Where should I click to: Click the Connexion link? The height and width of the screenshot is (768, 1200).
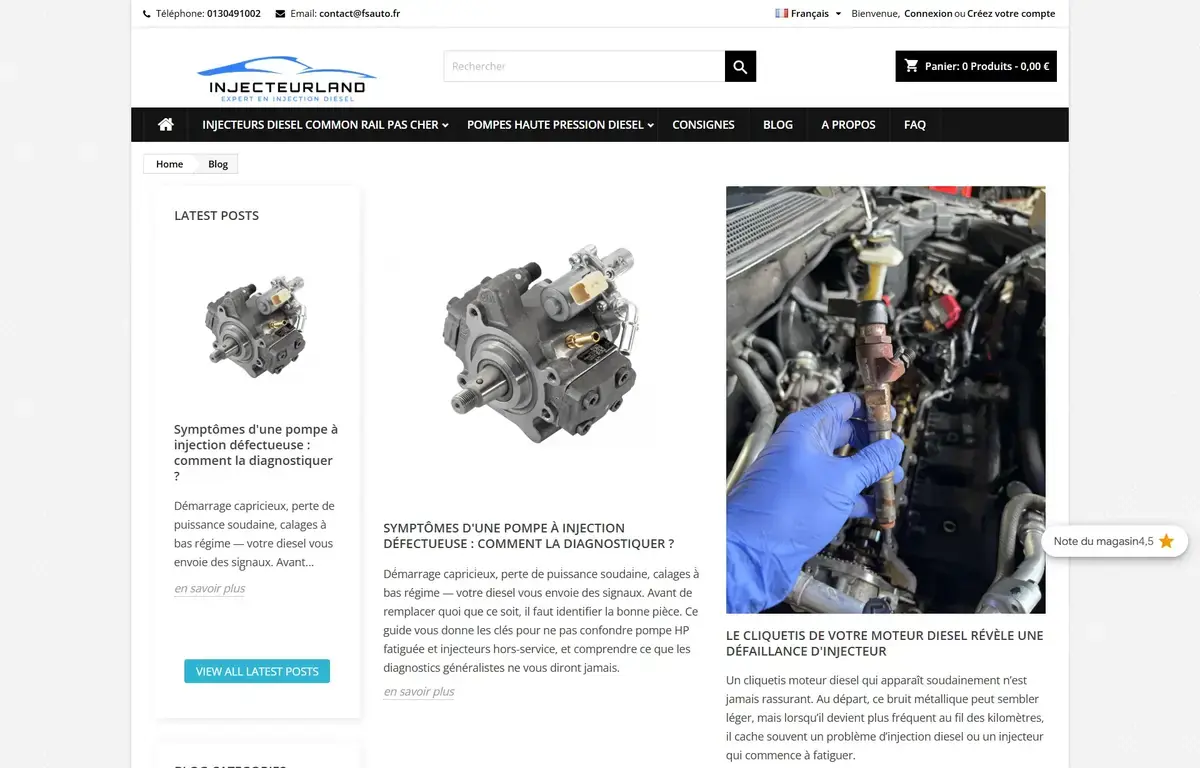point(928,14)
